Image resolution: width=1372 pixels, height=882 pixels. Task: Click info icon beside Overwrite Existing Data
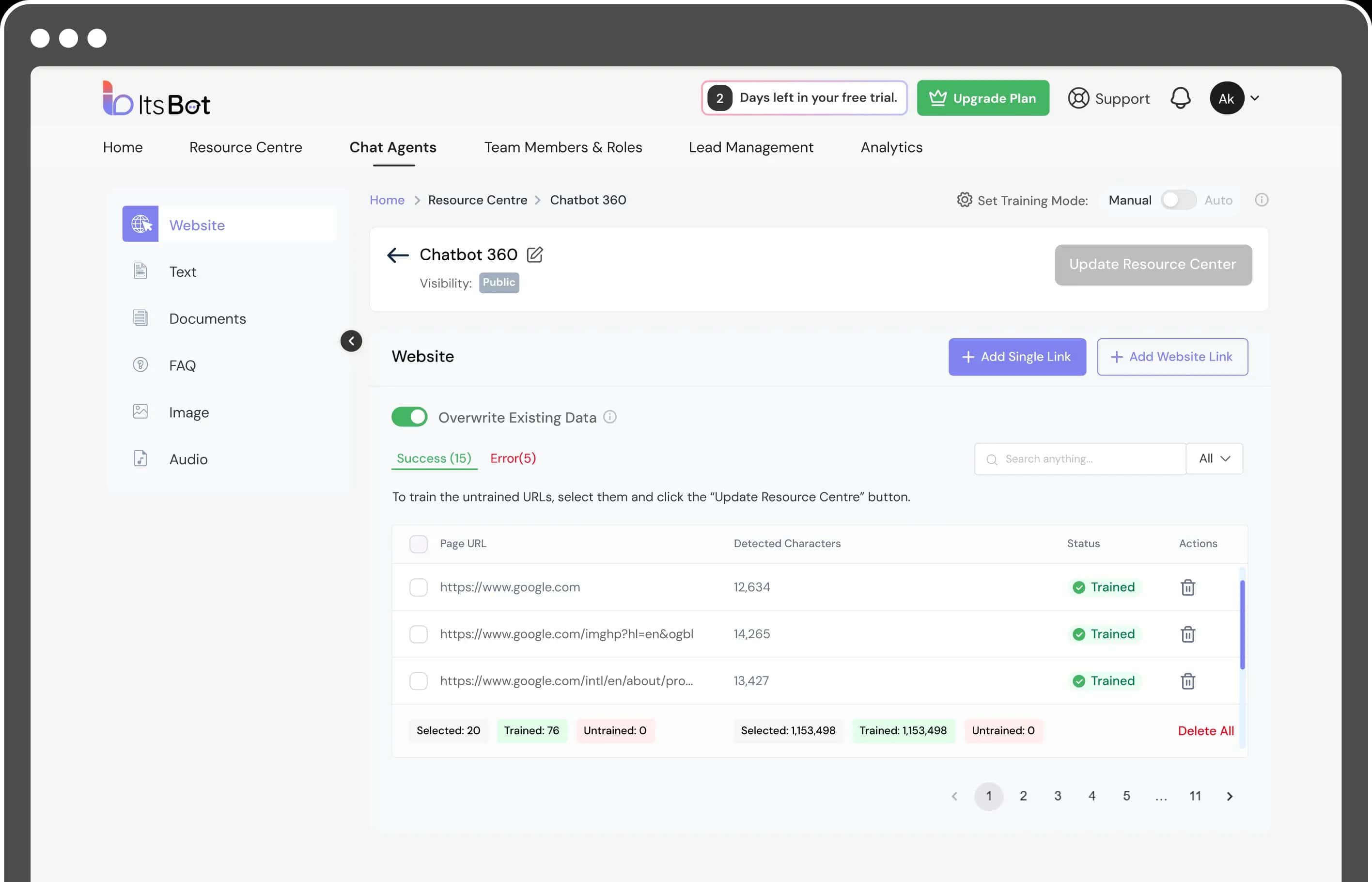click(610, 417)
